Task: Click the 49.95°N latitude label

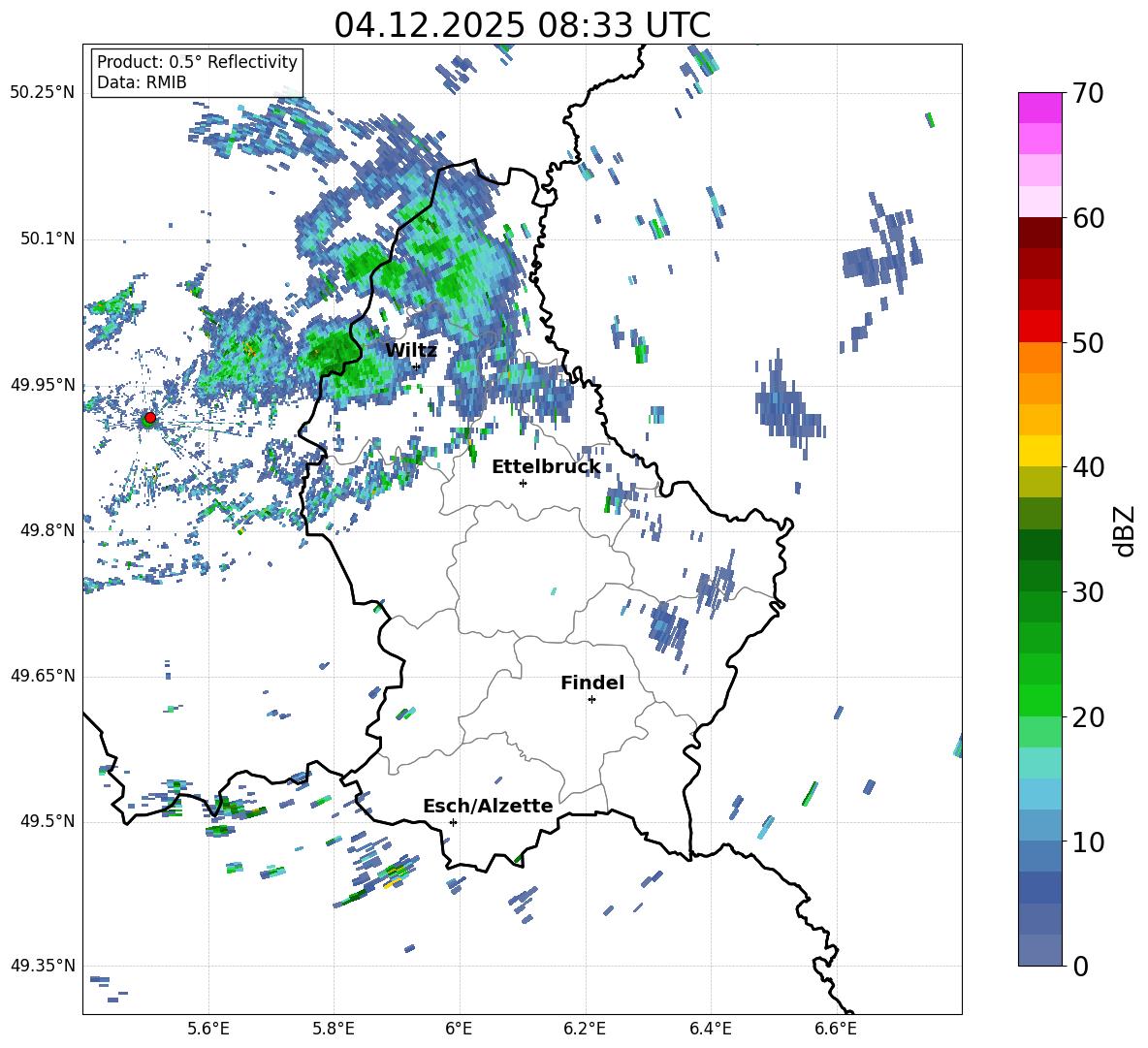Action: (x=43, y=385)
